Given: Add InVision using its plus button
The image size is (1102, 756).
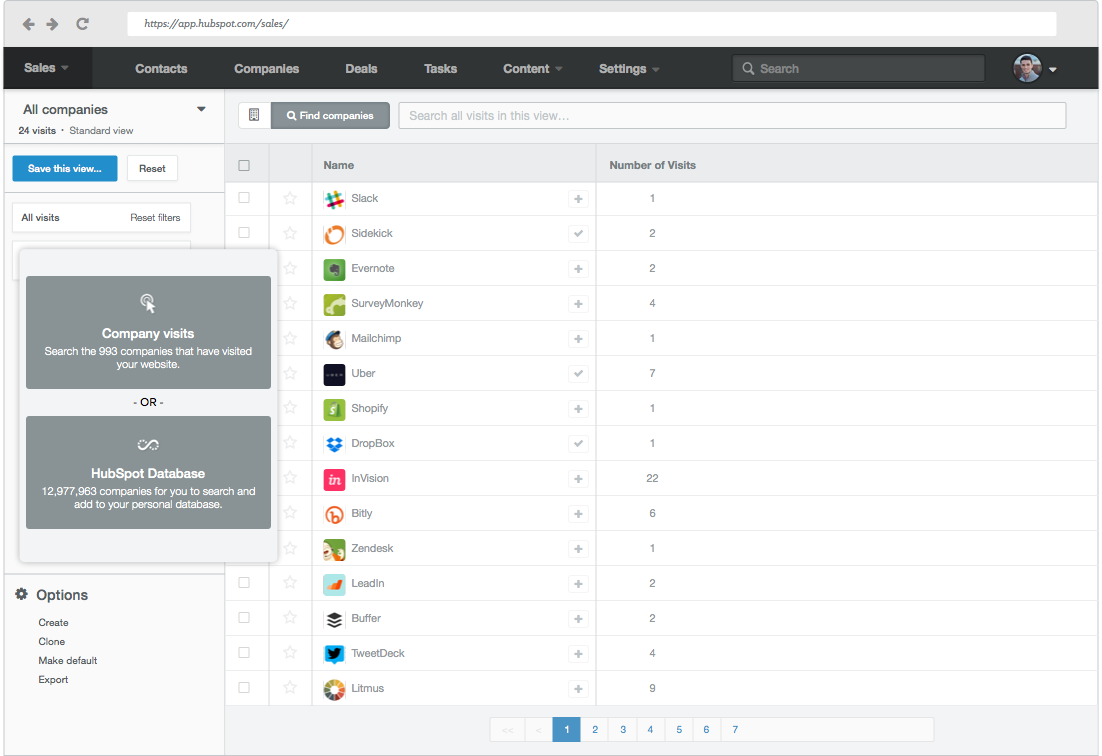Looking at the screenshot, I should tap(578, 479).
